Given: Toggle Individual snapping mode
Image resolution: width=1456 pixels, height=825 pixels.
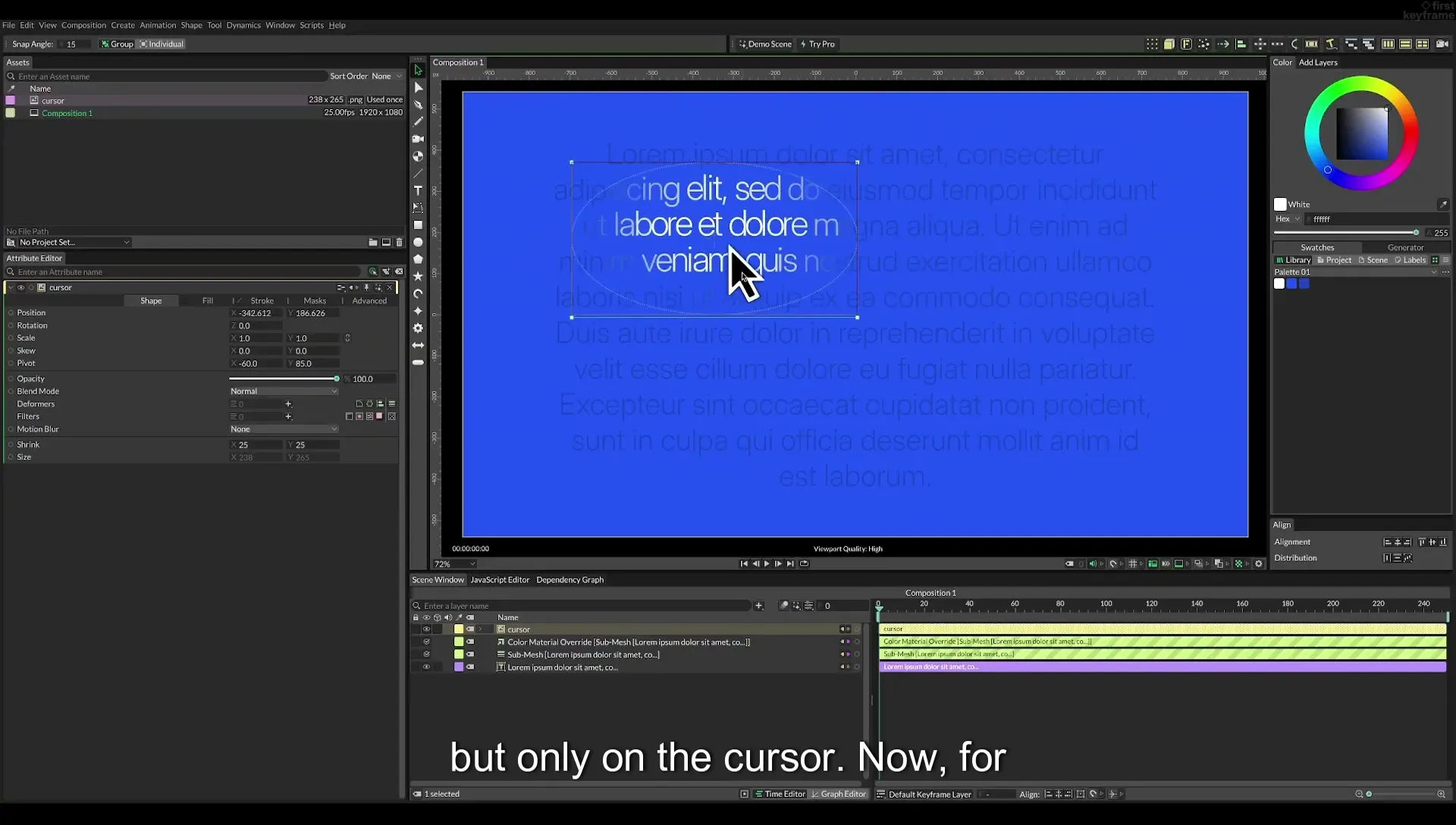Looking at the screenshot, I should coord(162,44).
